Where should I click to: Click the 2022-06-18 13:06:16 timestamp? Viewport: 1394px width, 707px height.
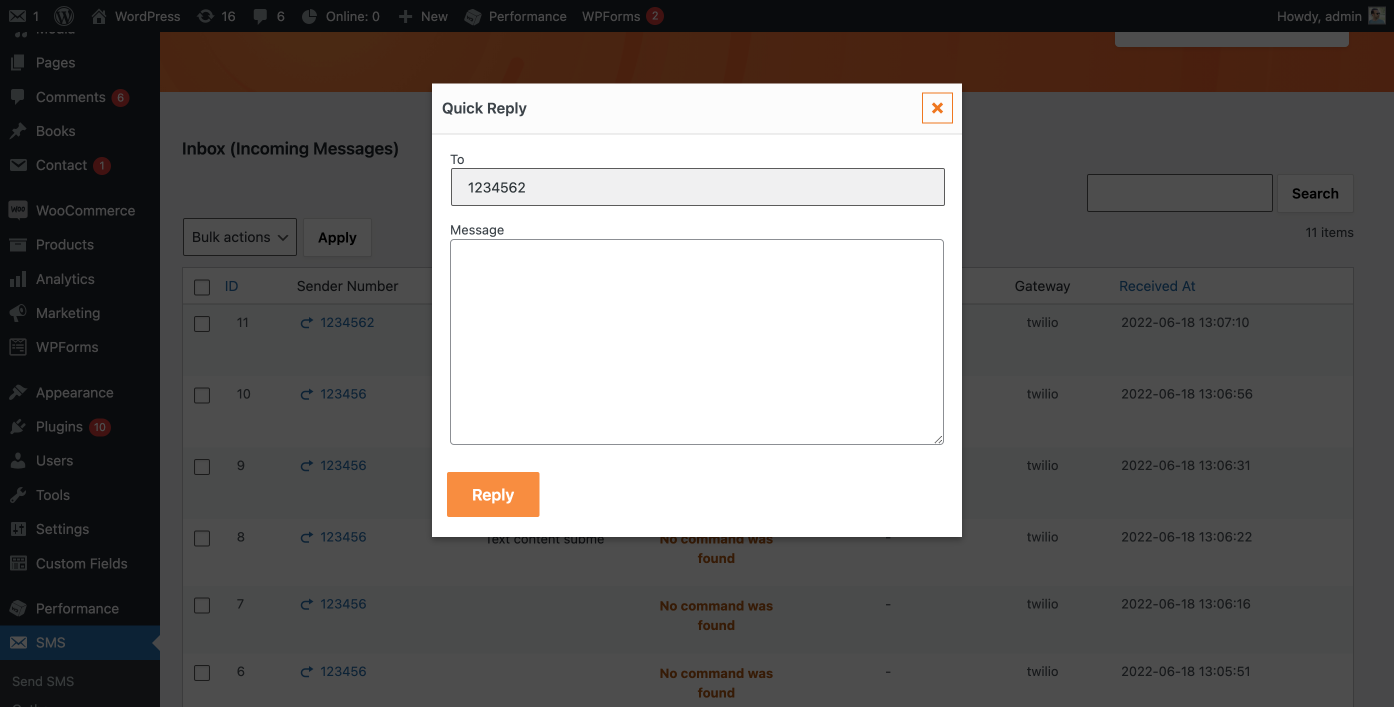coord(1185,604)
